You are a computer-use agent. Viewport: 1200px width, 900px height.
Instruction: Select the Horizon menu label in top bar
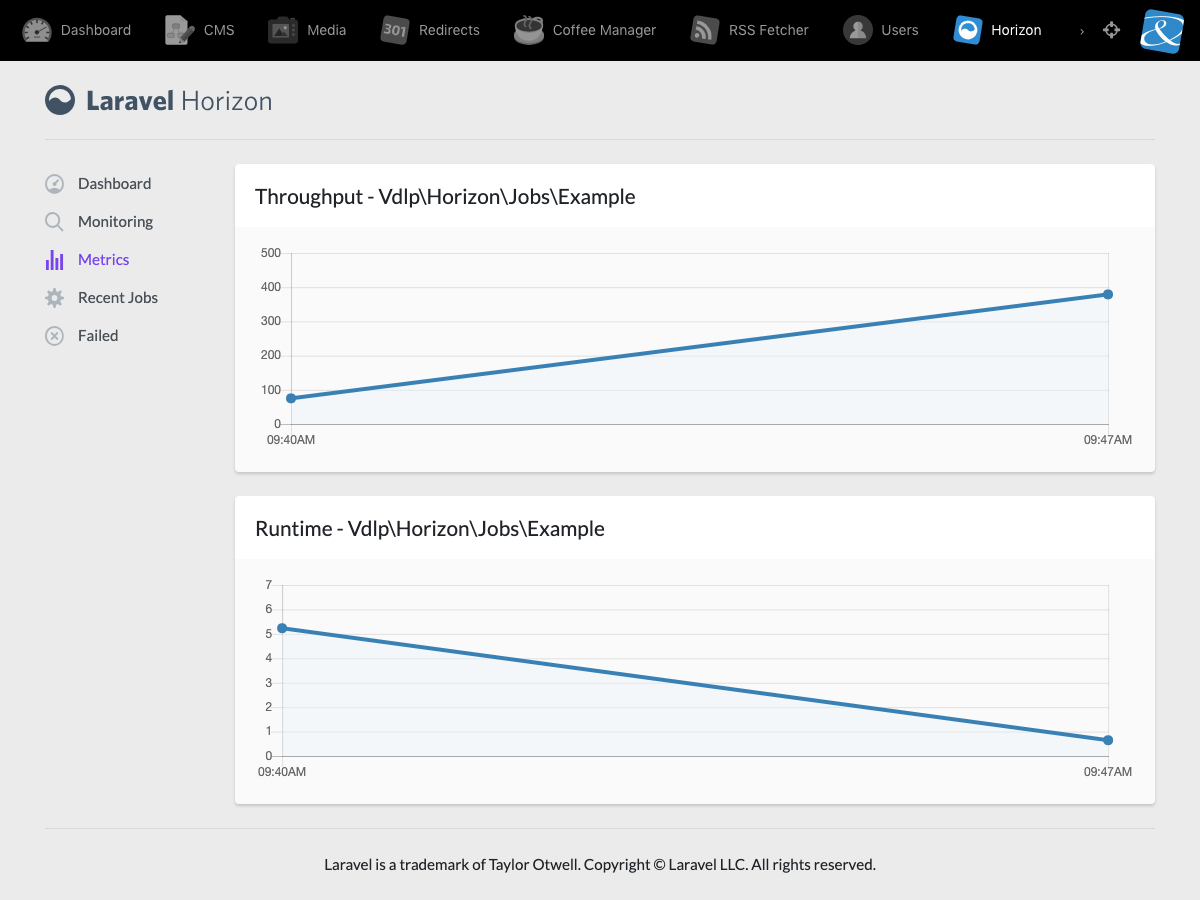pyautogui.click(x=1016, y=30)
